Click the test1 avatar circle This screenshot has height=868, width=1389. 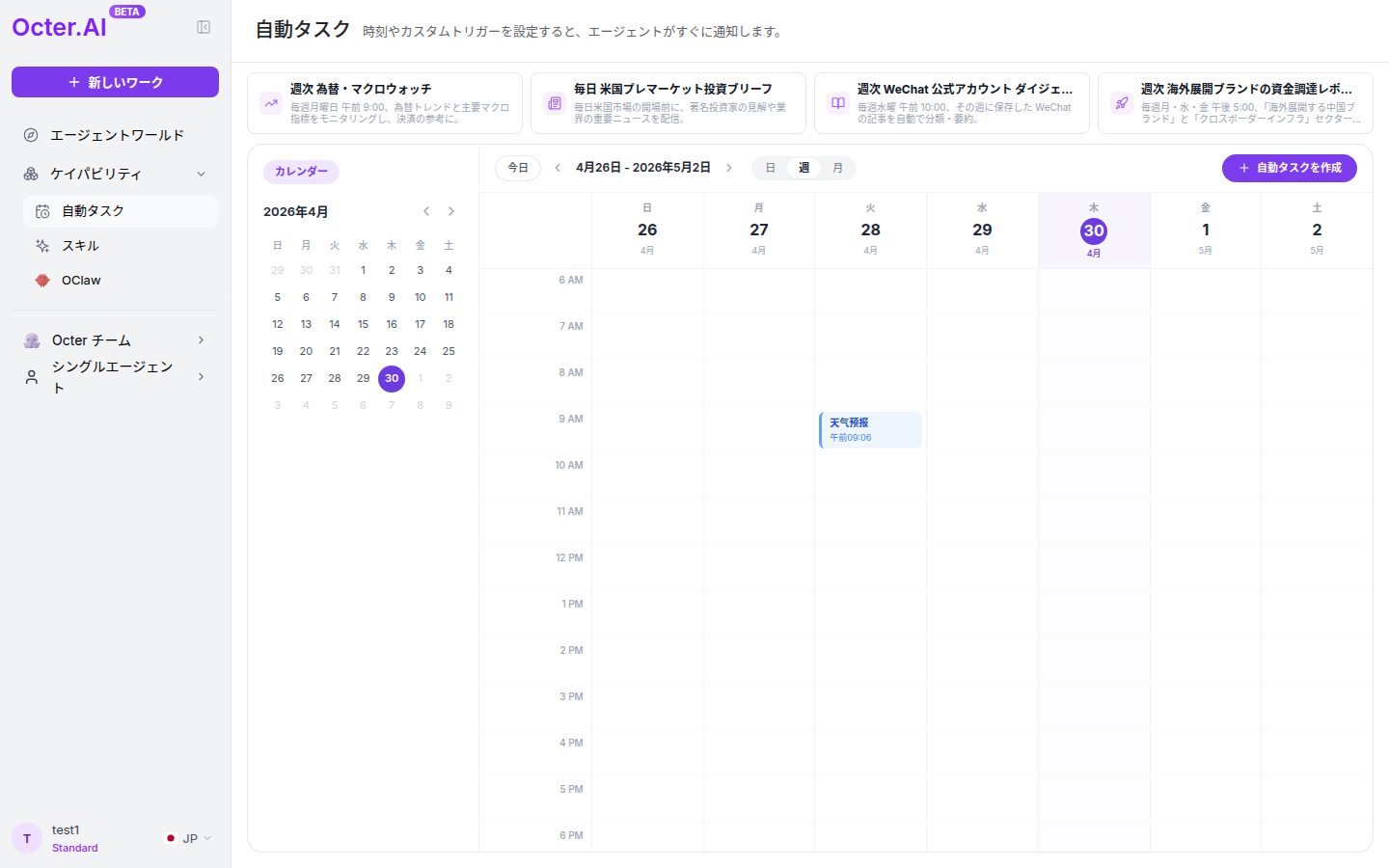point(27,838)
